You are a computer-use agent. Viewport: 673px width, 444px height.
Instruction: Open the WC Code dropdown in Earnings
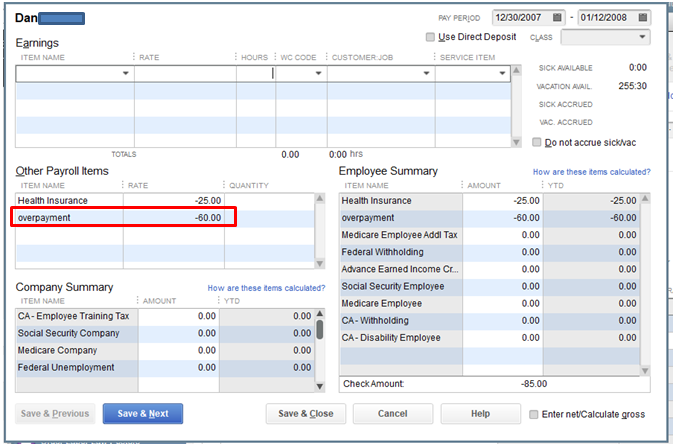(x=318, y=73)
